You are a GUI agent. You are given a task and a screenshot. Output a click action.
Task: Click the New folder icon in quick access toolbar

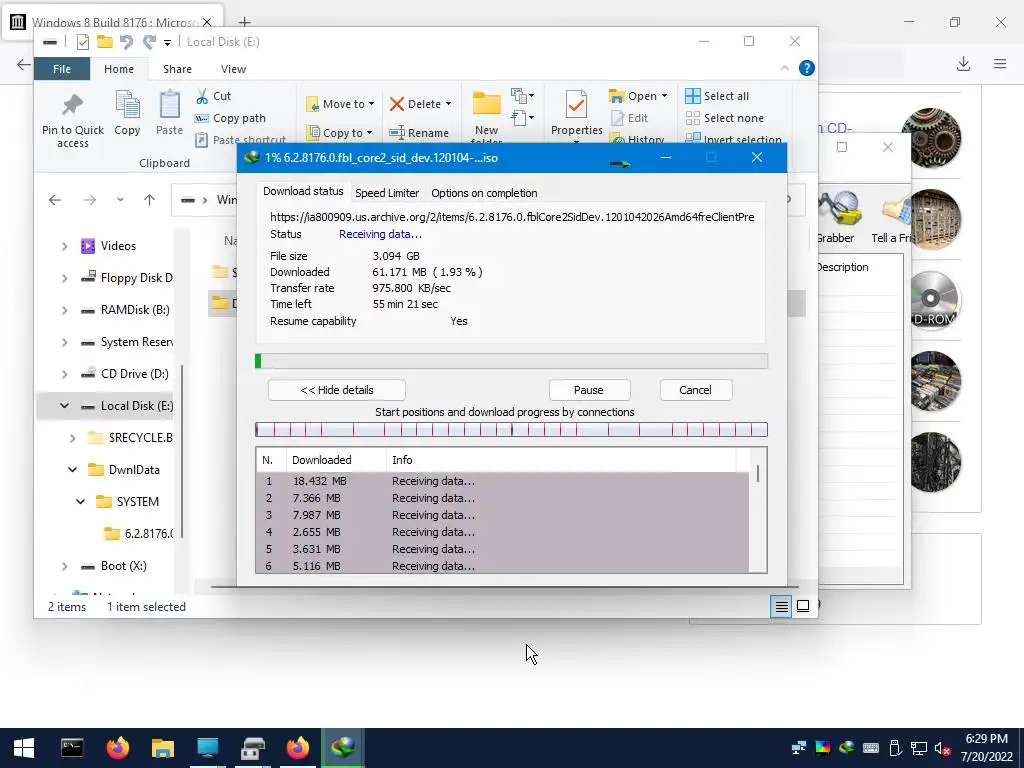coord(104,42)
